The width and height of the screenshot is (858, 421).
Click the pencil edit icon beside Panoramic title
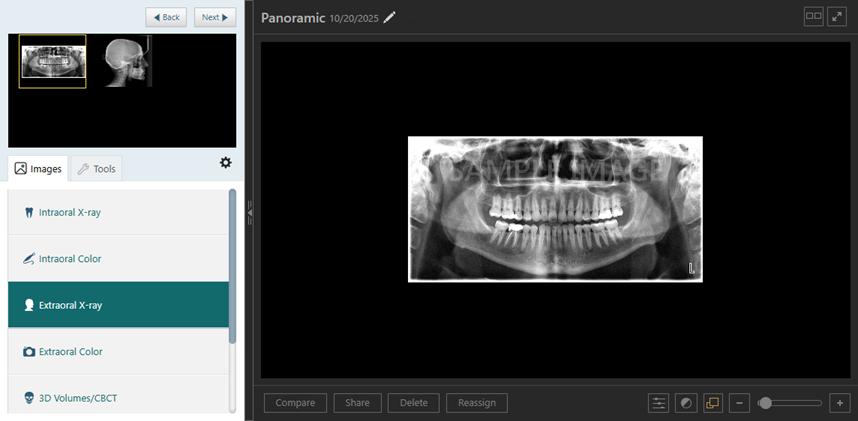pyautogui.click(x=390, y=17)
